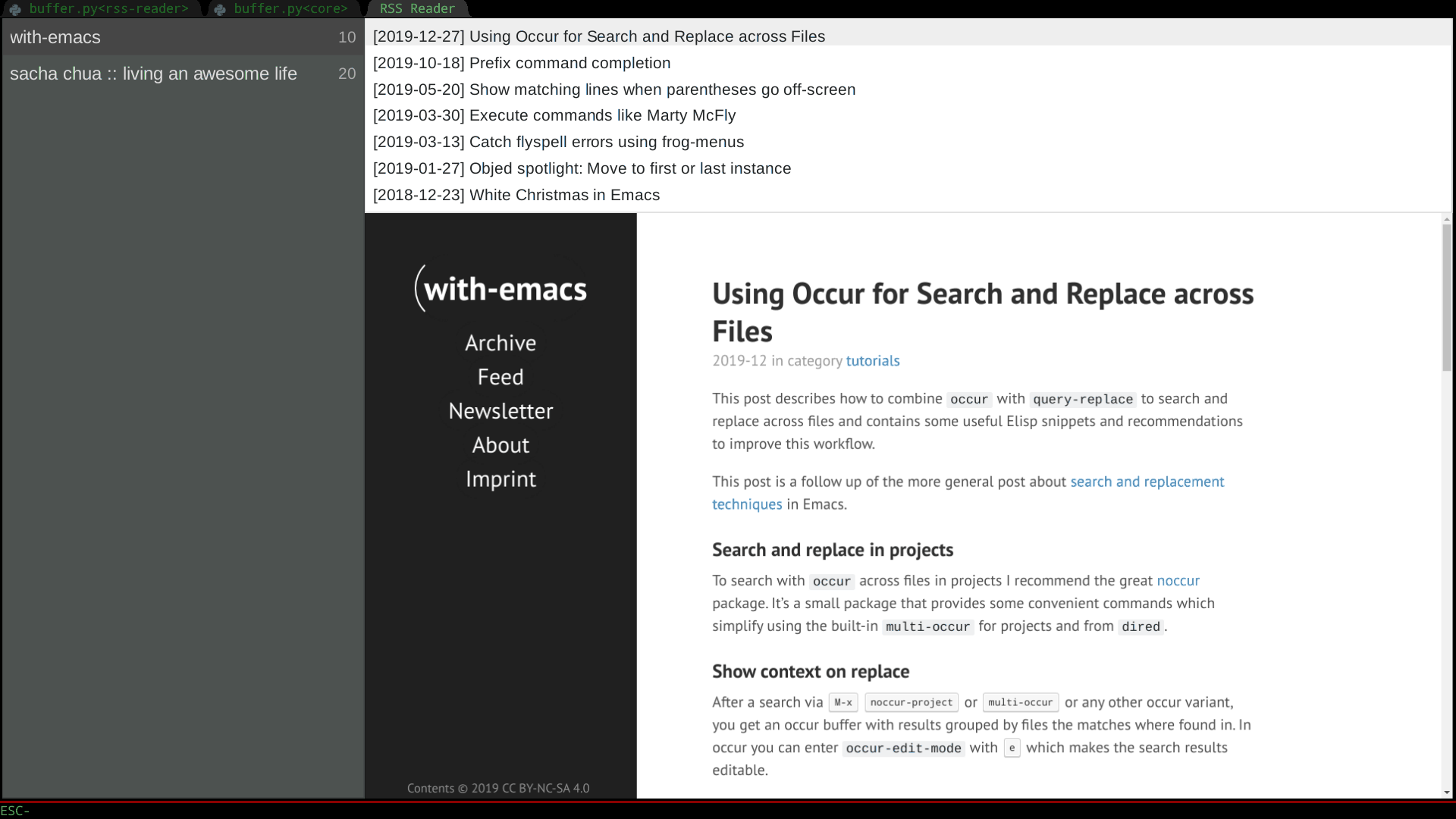Follow the "search and replacement techniques" link

(1146, 482)
